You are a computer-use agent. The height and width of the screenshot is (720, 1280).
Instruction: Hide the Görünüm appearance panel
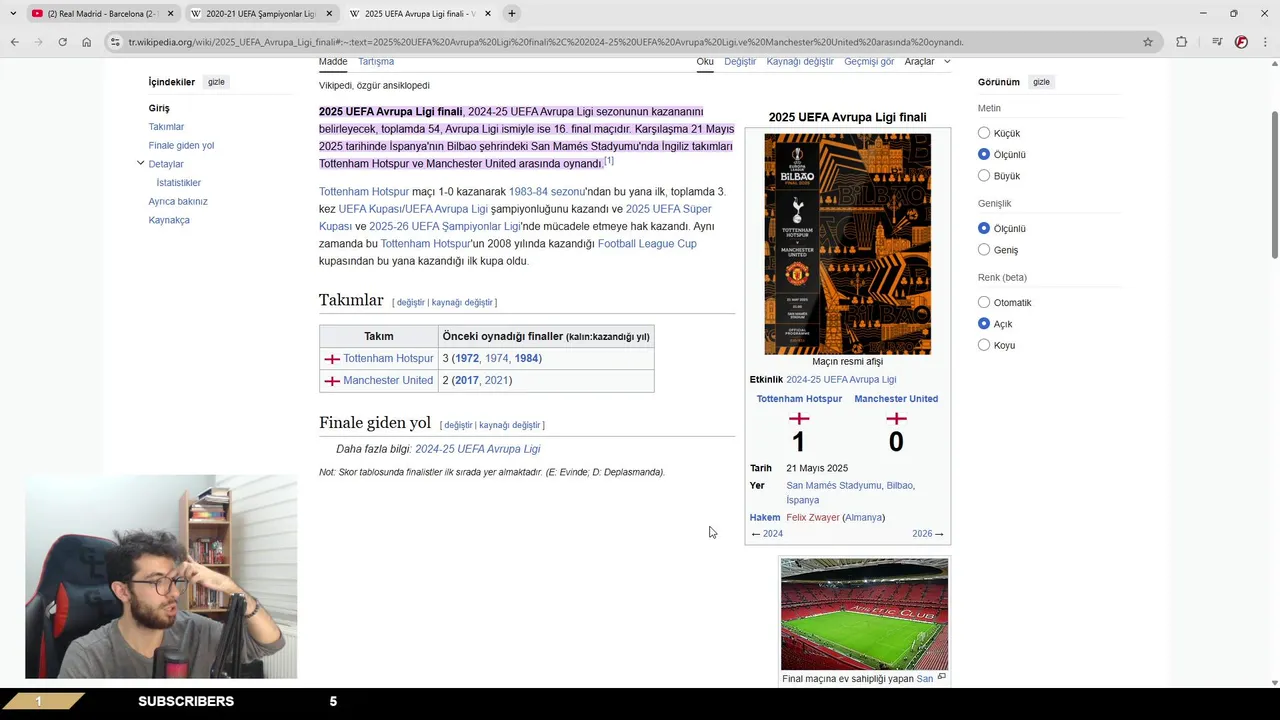tap(1041, 82)
